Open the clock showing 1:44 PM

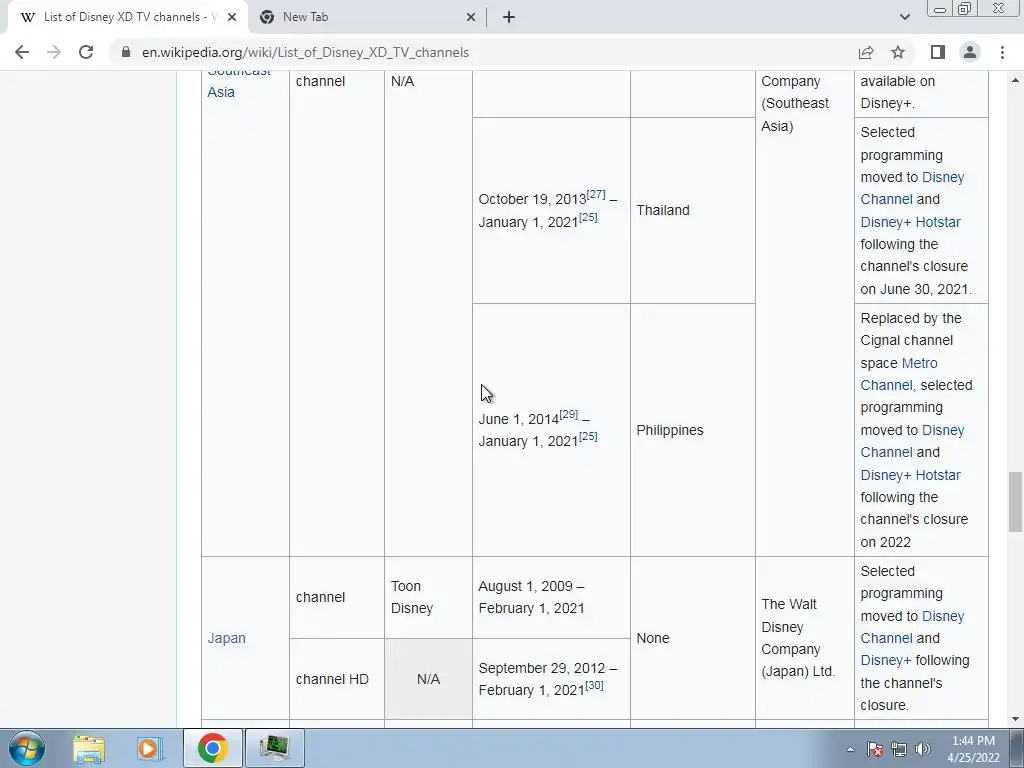pos(973,749)
